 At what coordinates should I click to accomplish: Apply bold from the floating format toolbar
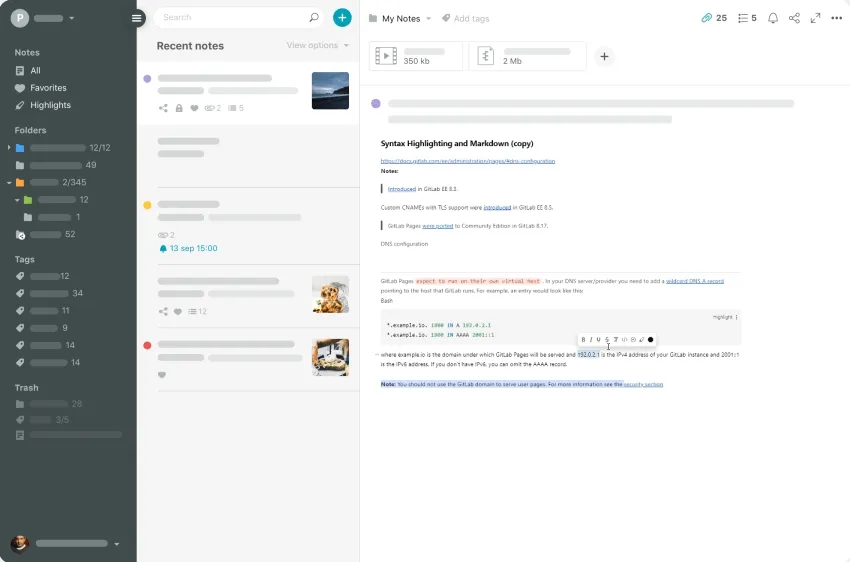pos(583,340)
